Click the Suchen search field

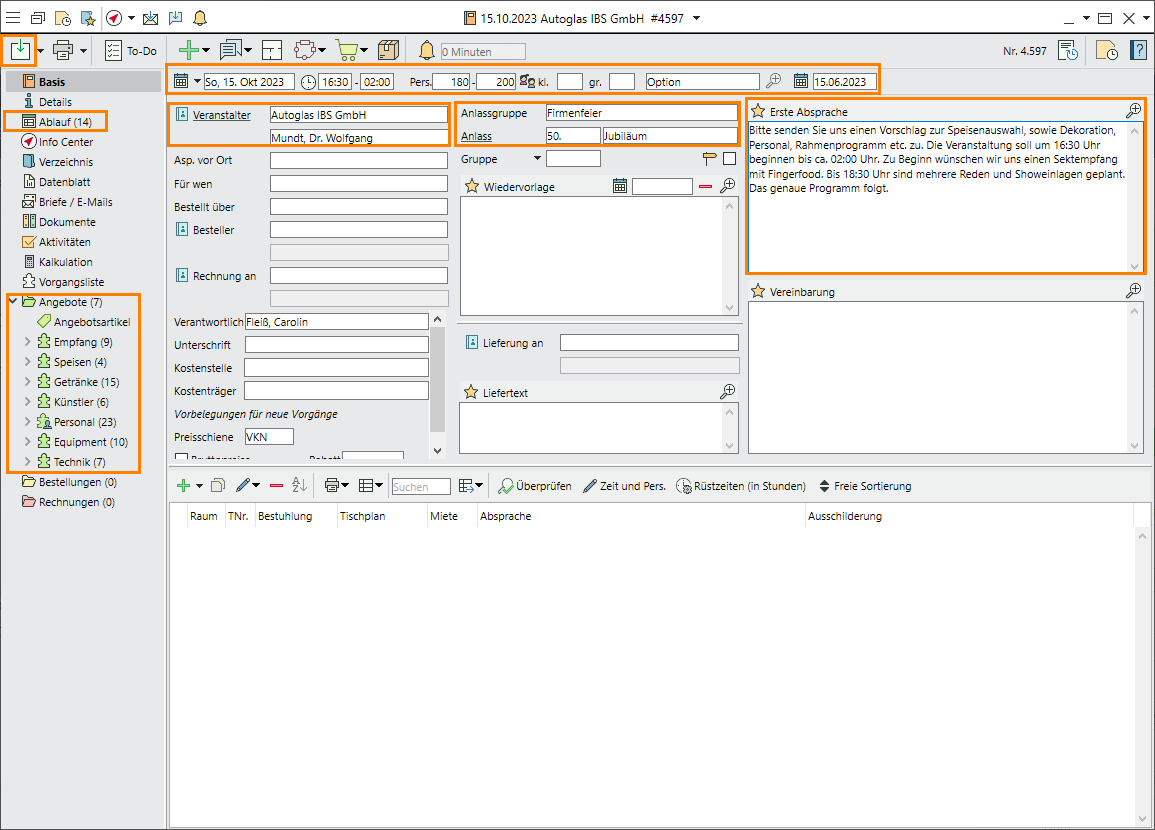coord(420,486)
